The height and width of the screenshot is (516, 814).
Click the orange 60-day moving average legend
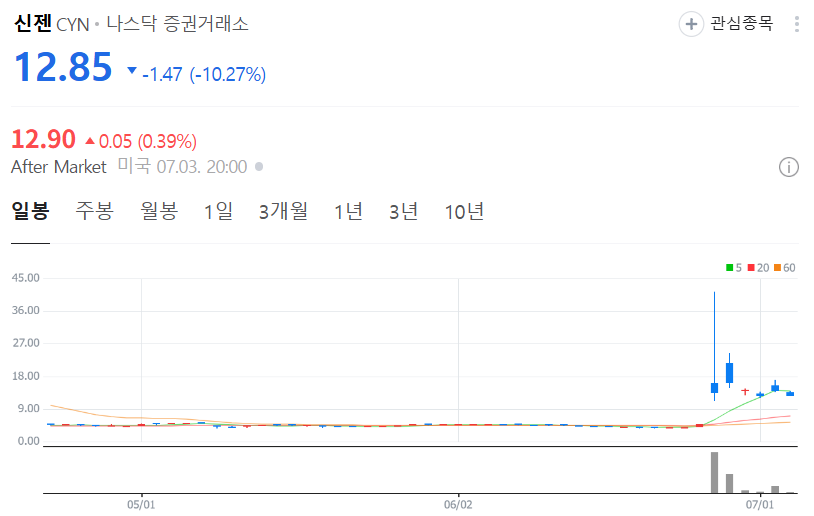784,268
